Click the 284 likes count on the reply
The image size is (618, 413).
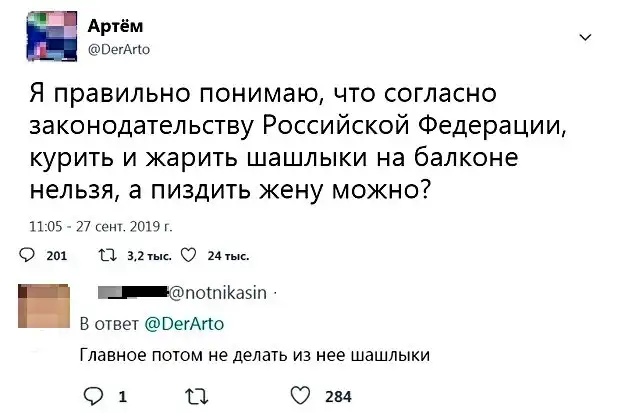[x=338, y=396]
